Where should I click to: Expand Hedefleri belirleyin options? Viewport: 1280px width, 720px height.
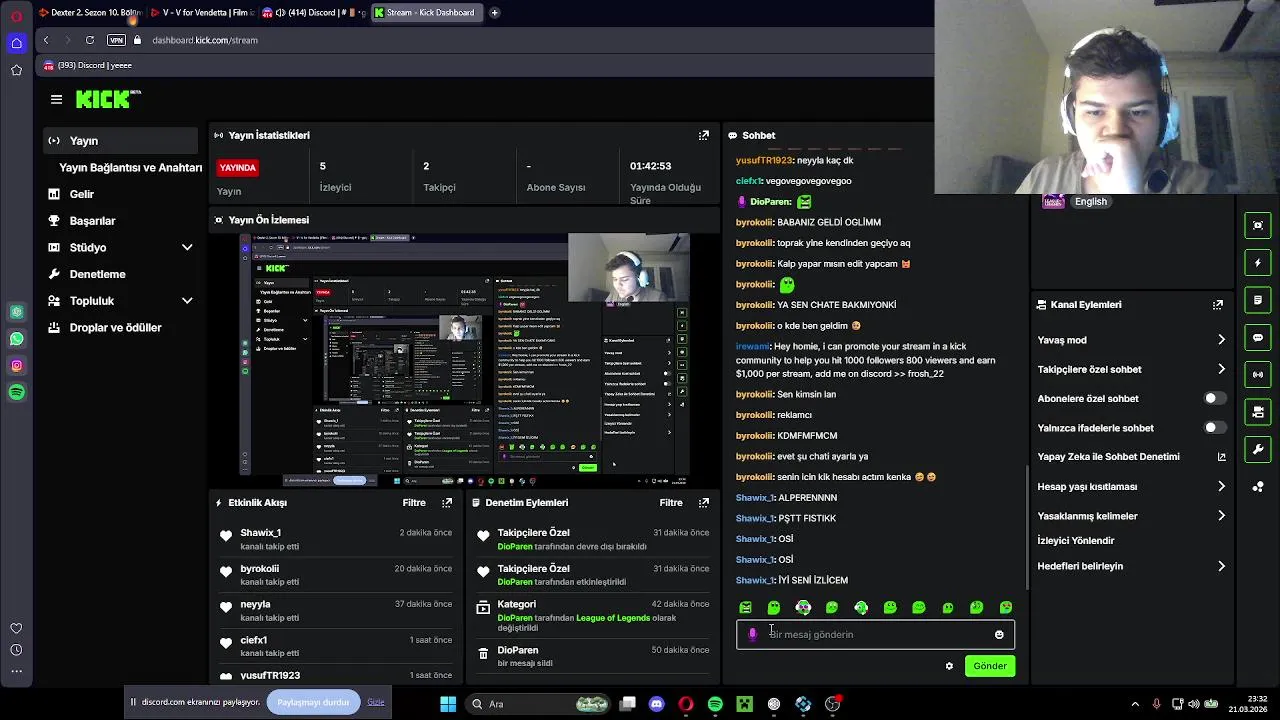(x=1221, y=566)
